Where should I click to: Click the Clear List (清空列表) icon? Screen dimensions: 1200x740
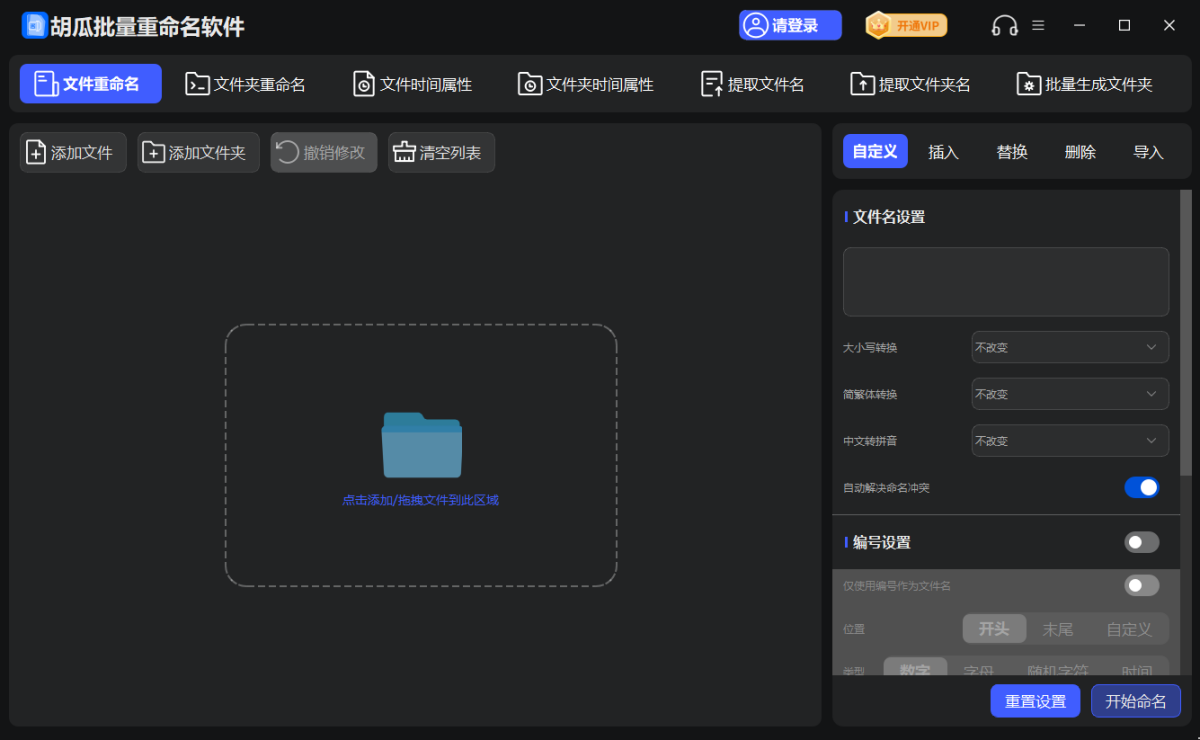coord(404,153)
